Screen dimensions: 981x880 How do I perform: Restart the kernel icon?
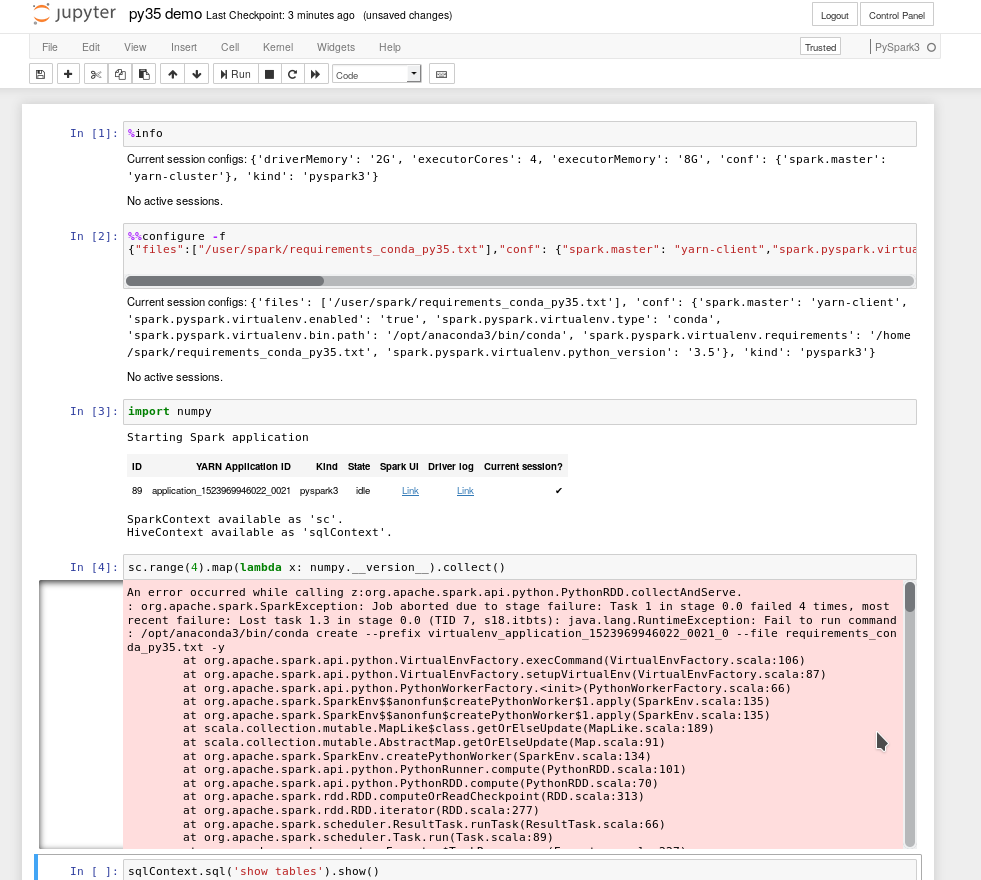click(292, 74)
